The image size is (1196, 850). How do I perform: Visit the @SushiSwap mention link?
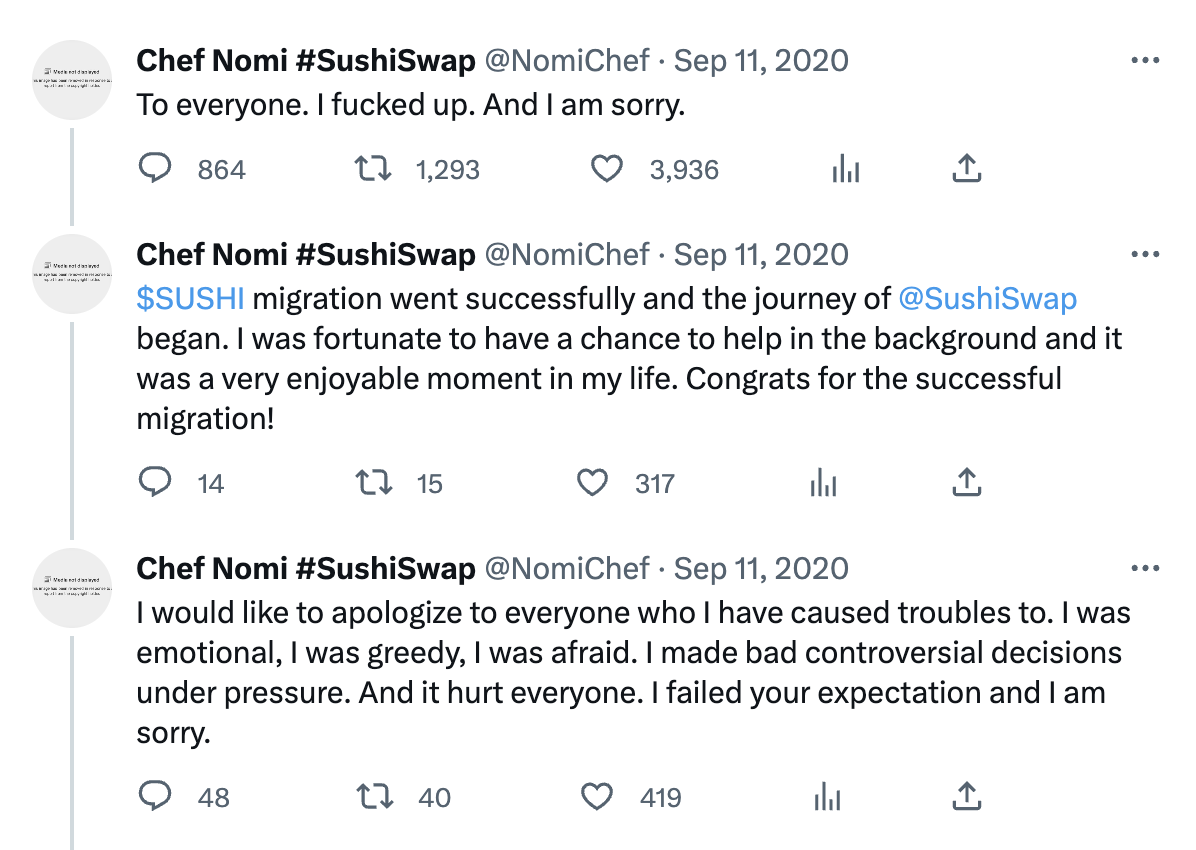click(x=987, y=299)
